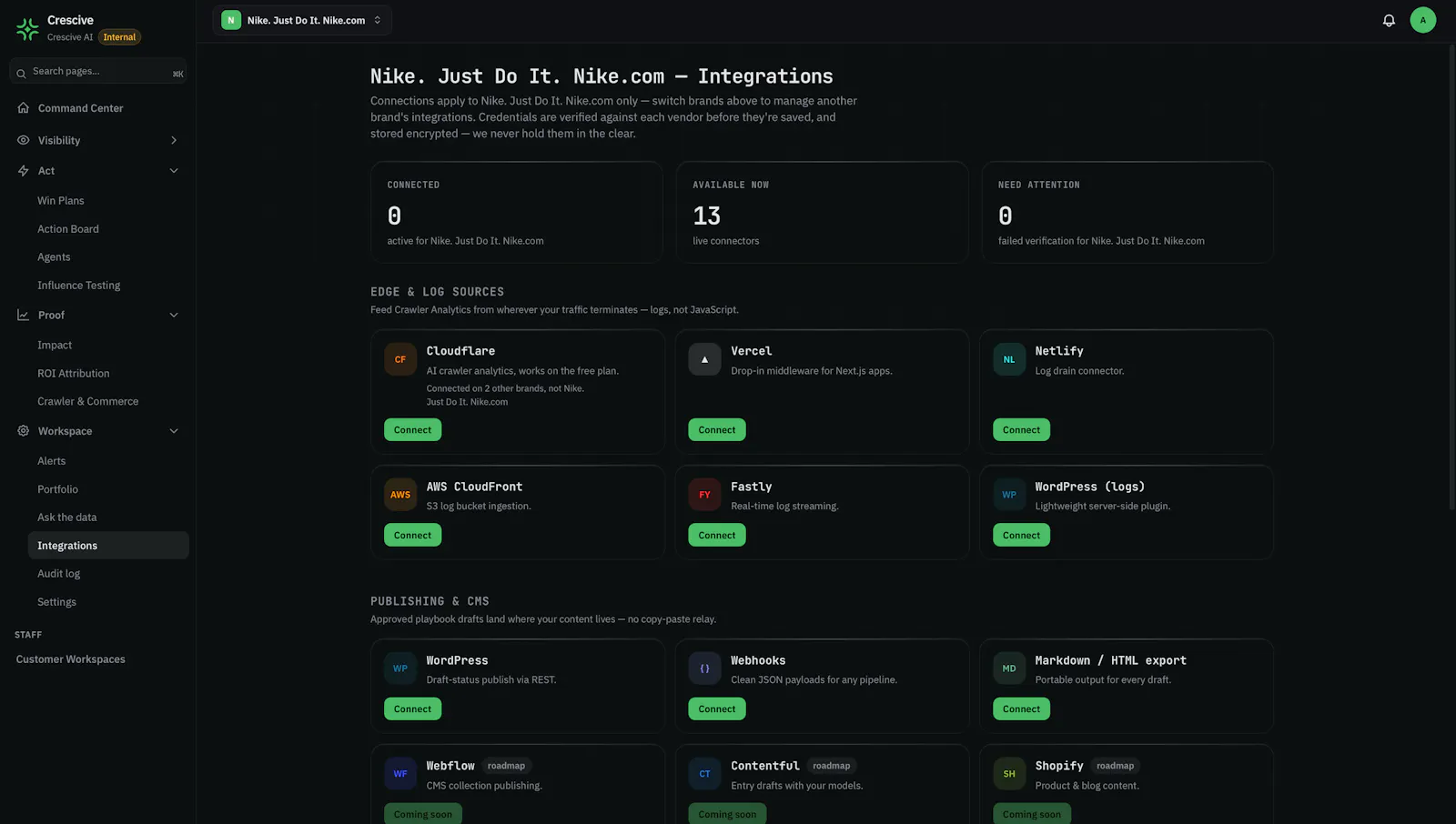Connect Vercel integration
1456x824 pixels.
point(717,430)
